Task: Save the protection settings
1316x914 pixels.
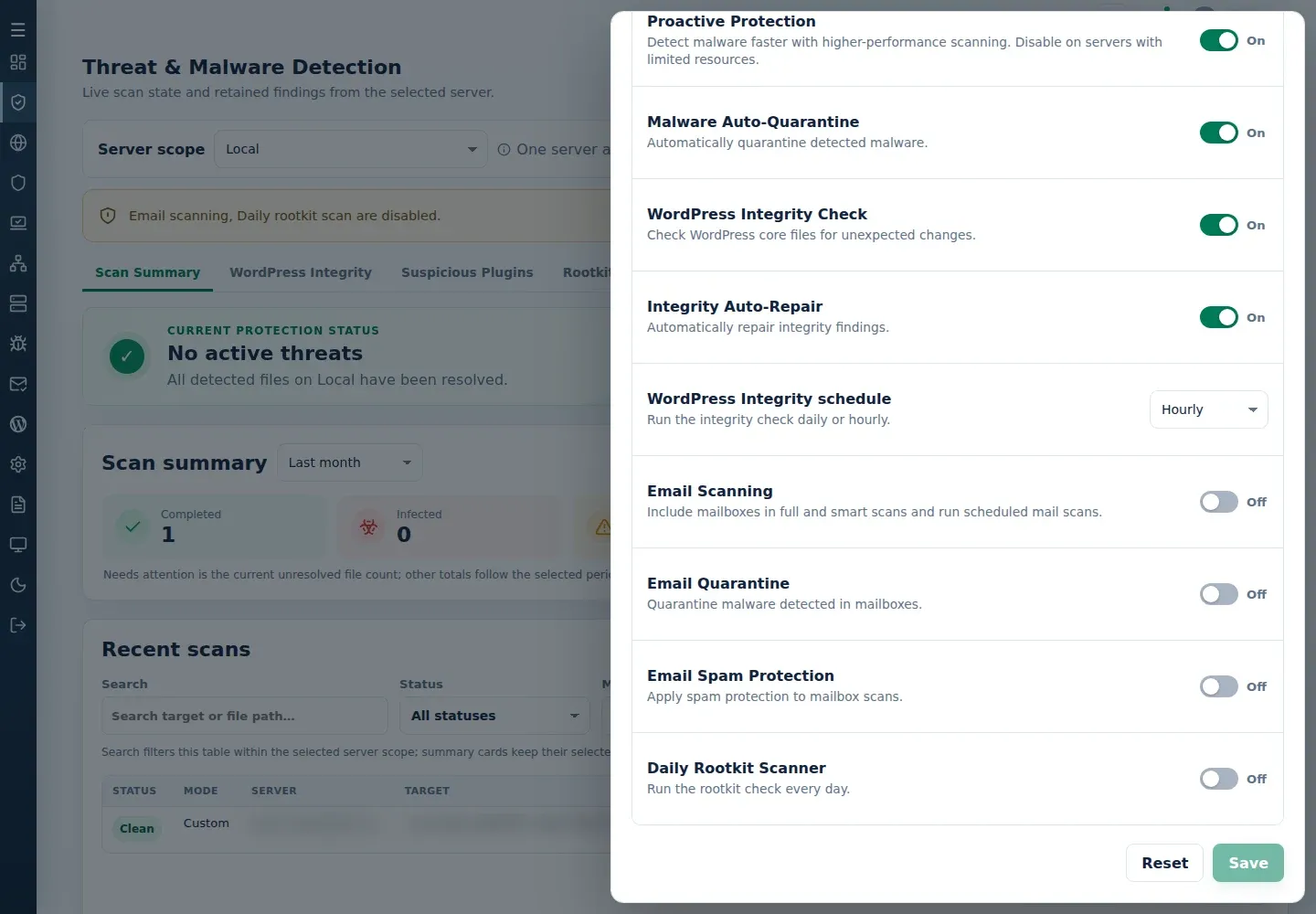Action: [x=1248, y=863]
